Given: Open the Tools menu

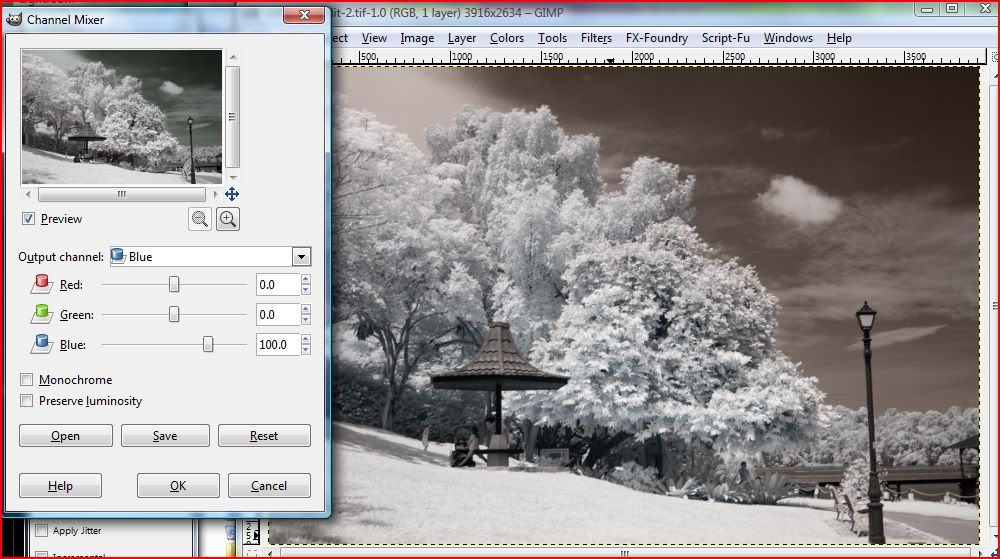Looking at the screenshot, I should pos(552,38).
